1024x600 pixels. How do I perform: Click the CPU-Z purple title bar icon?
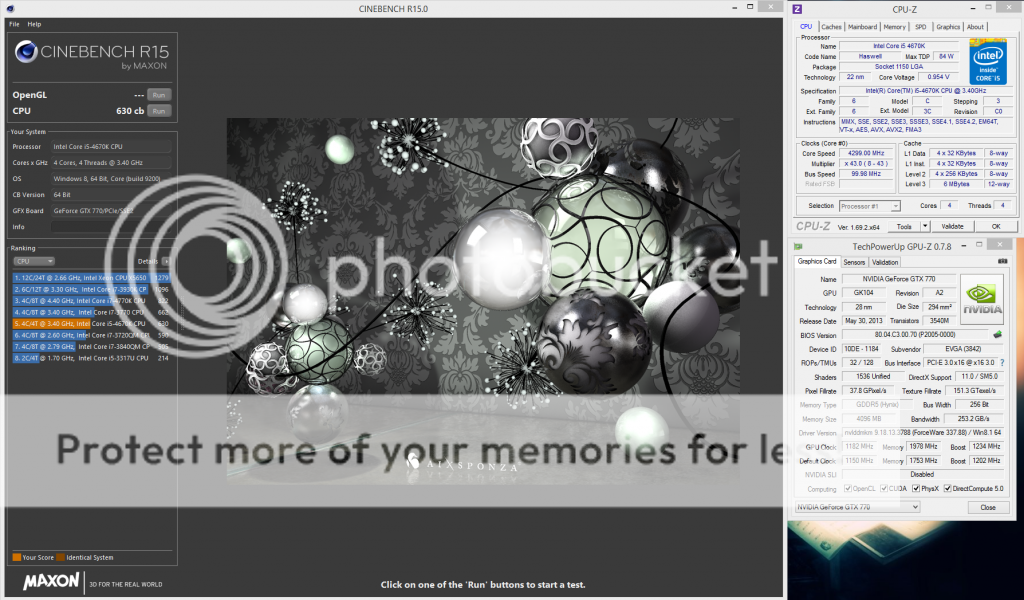coord(798,10)
